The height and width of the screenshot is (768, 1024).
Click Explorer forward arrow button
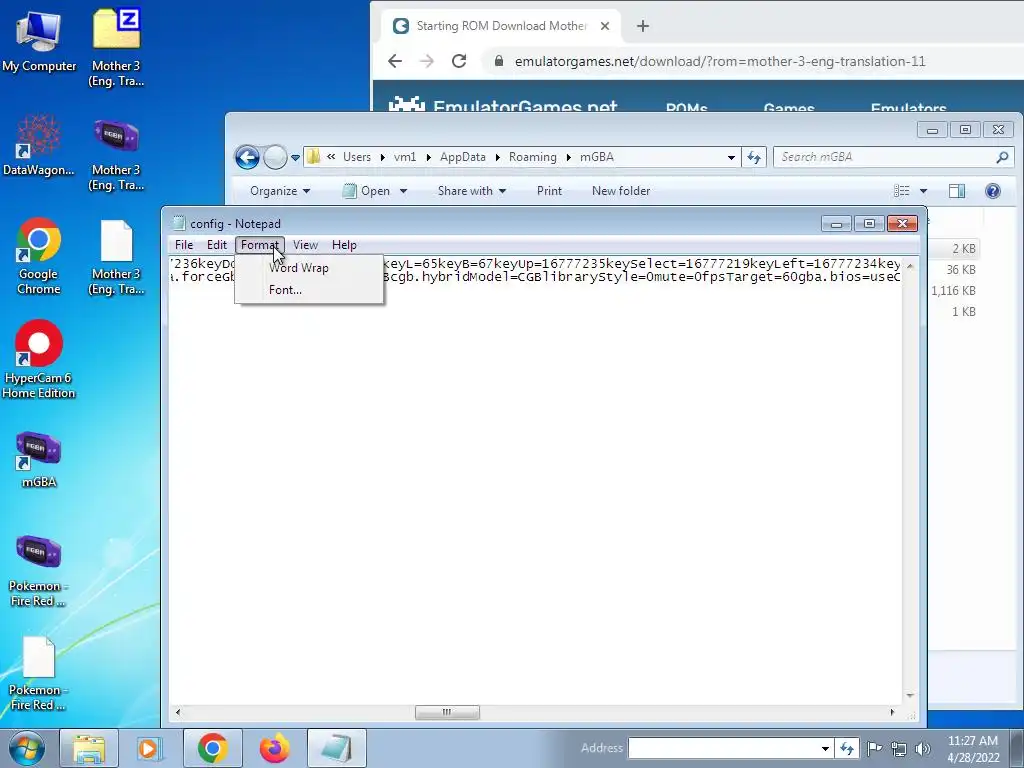point(275,157)
